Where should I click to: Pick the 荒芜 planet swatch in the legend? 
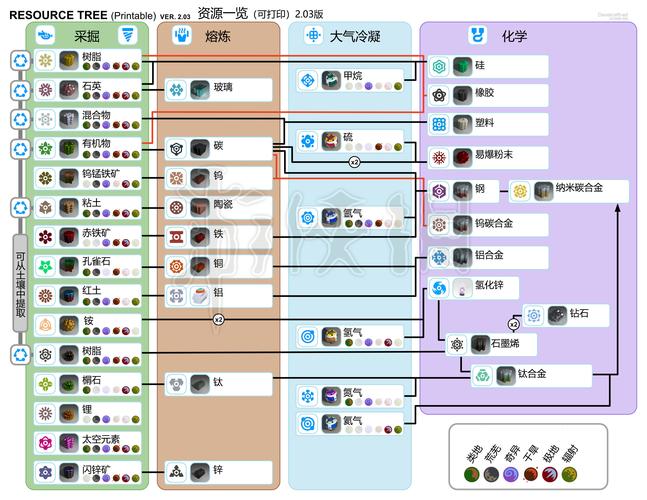click(x=491, y=474)
